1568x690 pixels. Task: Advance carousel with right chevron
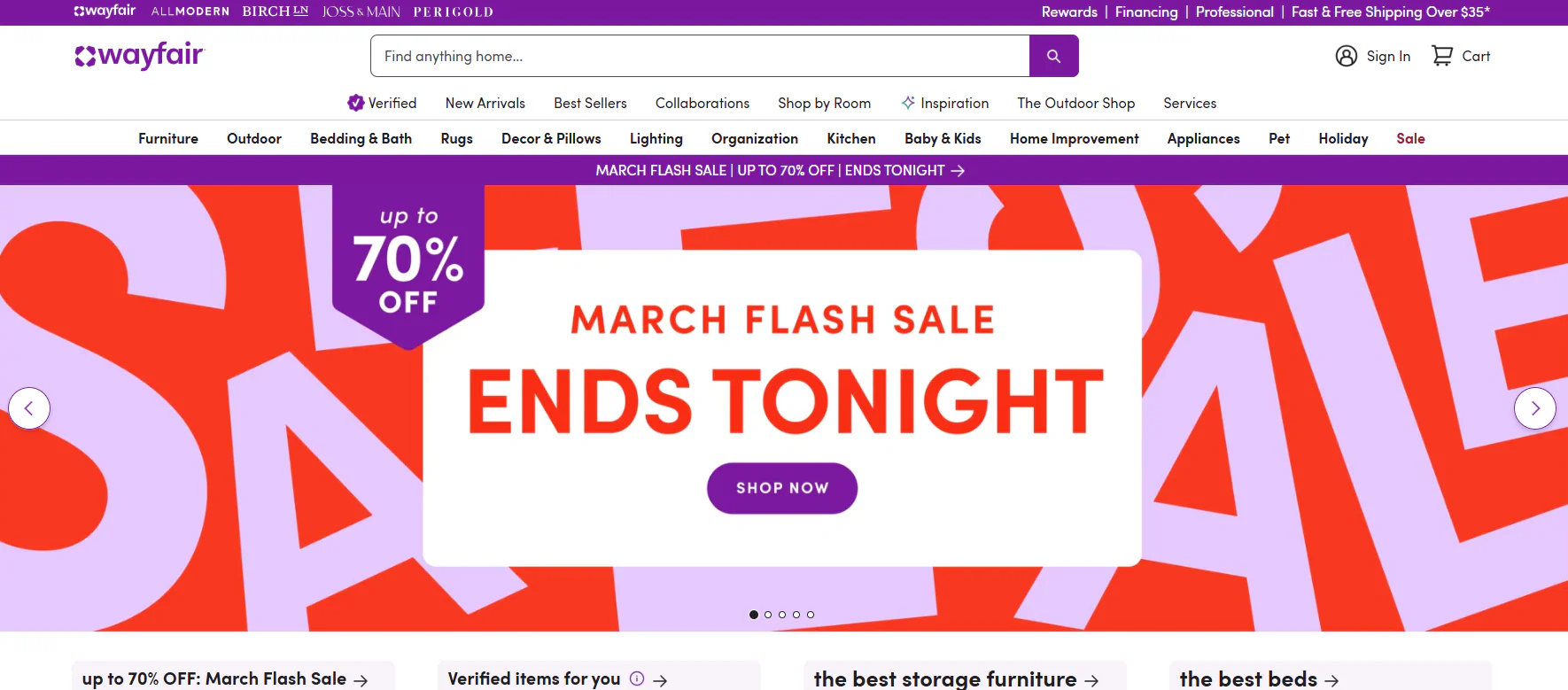pos(1535,408)
